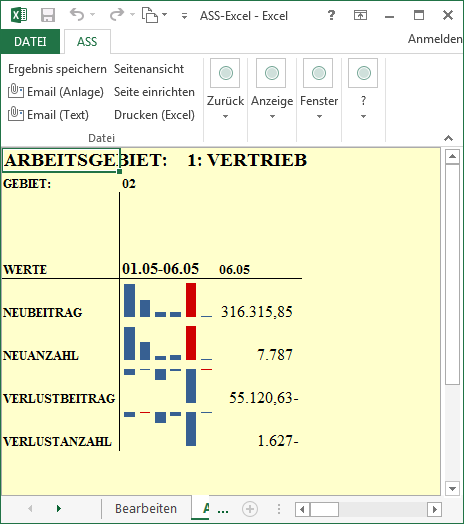
Task: Collapse the ribbon with the chevron
Action: pyautogui.click(x=448, y=138)
